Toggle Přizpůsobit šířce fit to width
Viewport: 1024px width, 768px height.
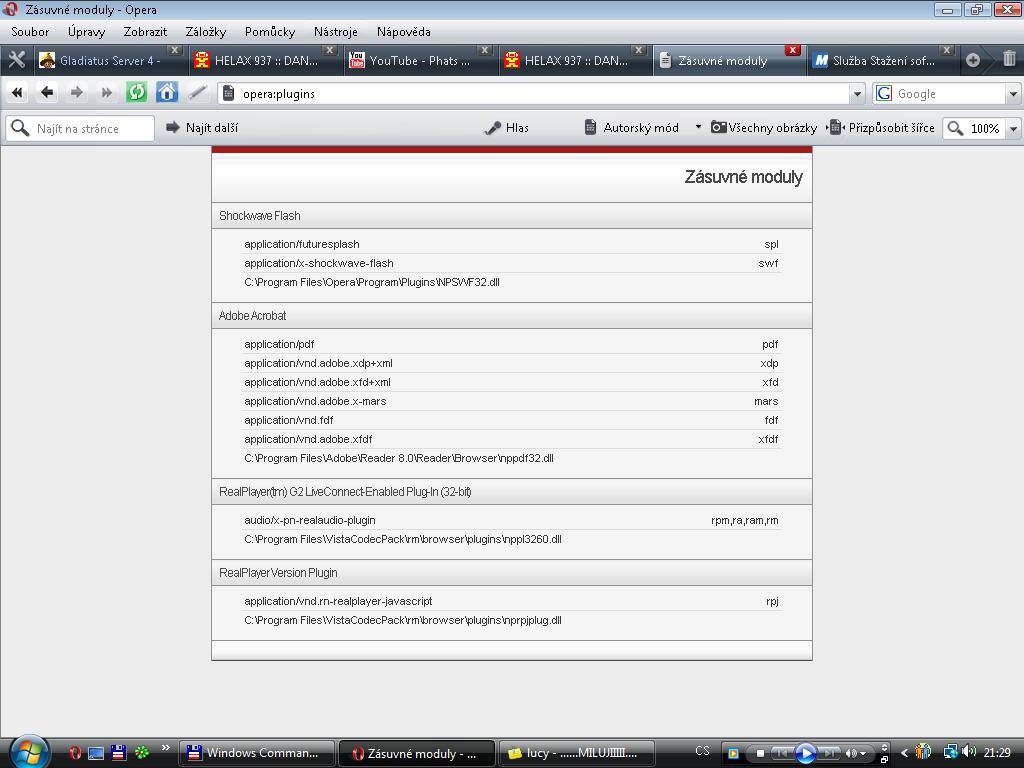pyautogui.click(x=880, y=128)
